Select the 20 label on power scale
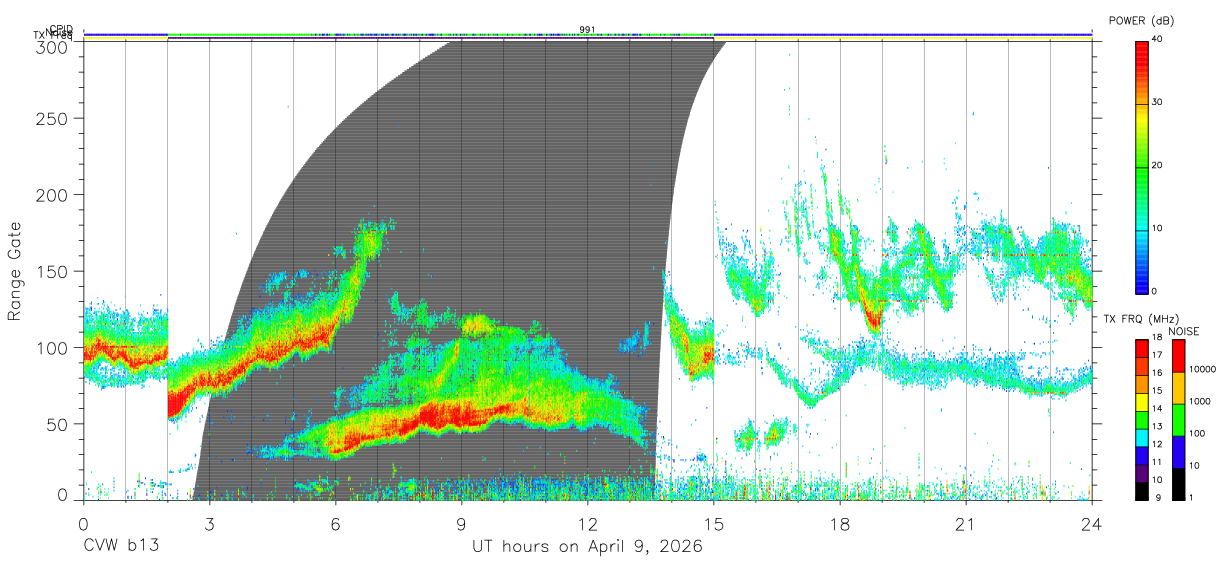1228x567 pixels. 1156,166
